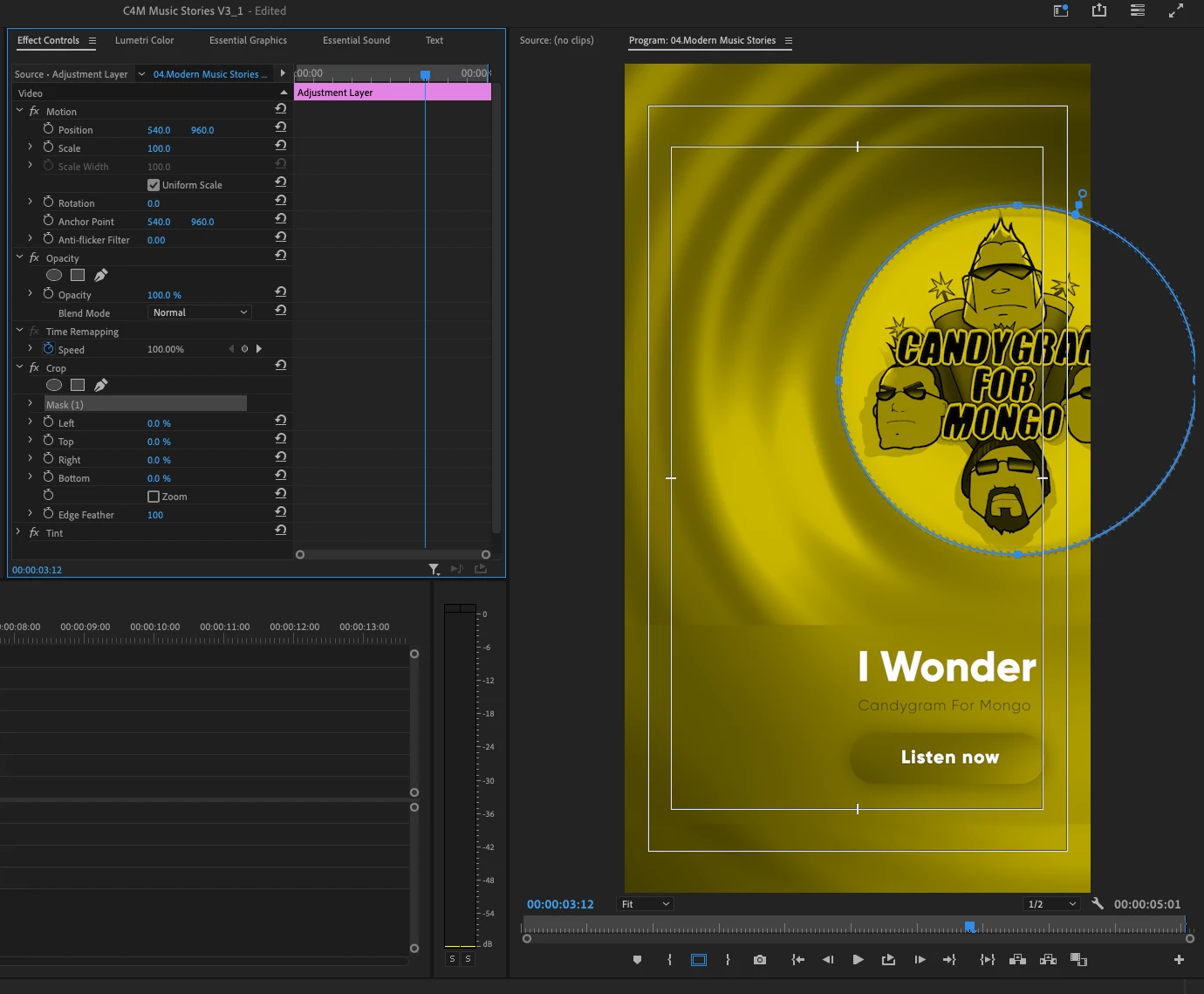This screenshot has width=1204, height=994.
Task: Create 4-point polygon mask under Opacity
Action: 78,276
